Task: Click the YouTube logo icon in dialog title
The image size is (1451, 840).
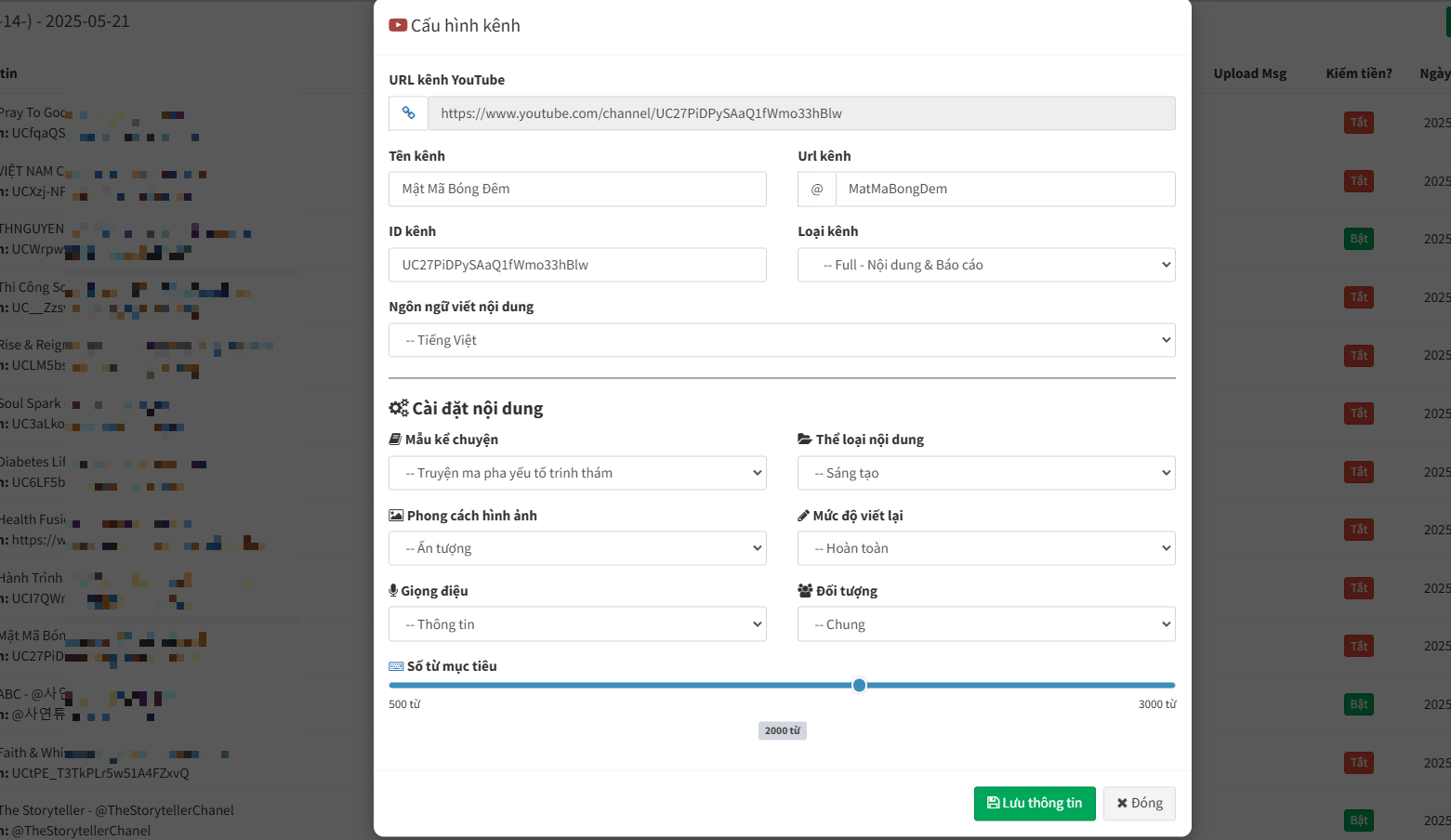Action: (398, 25)
